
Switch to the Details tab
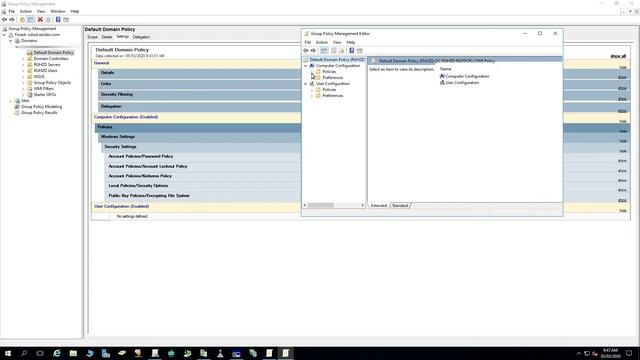[107, 37]
